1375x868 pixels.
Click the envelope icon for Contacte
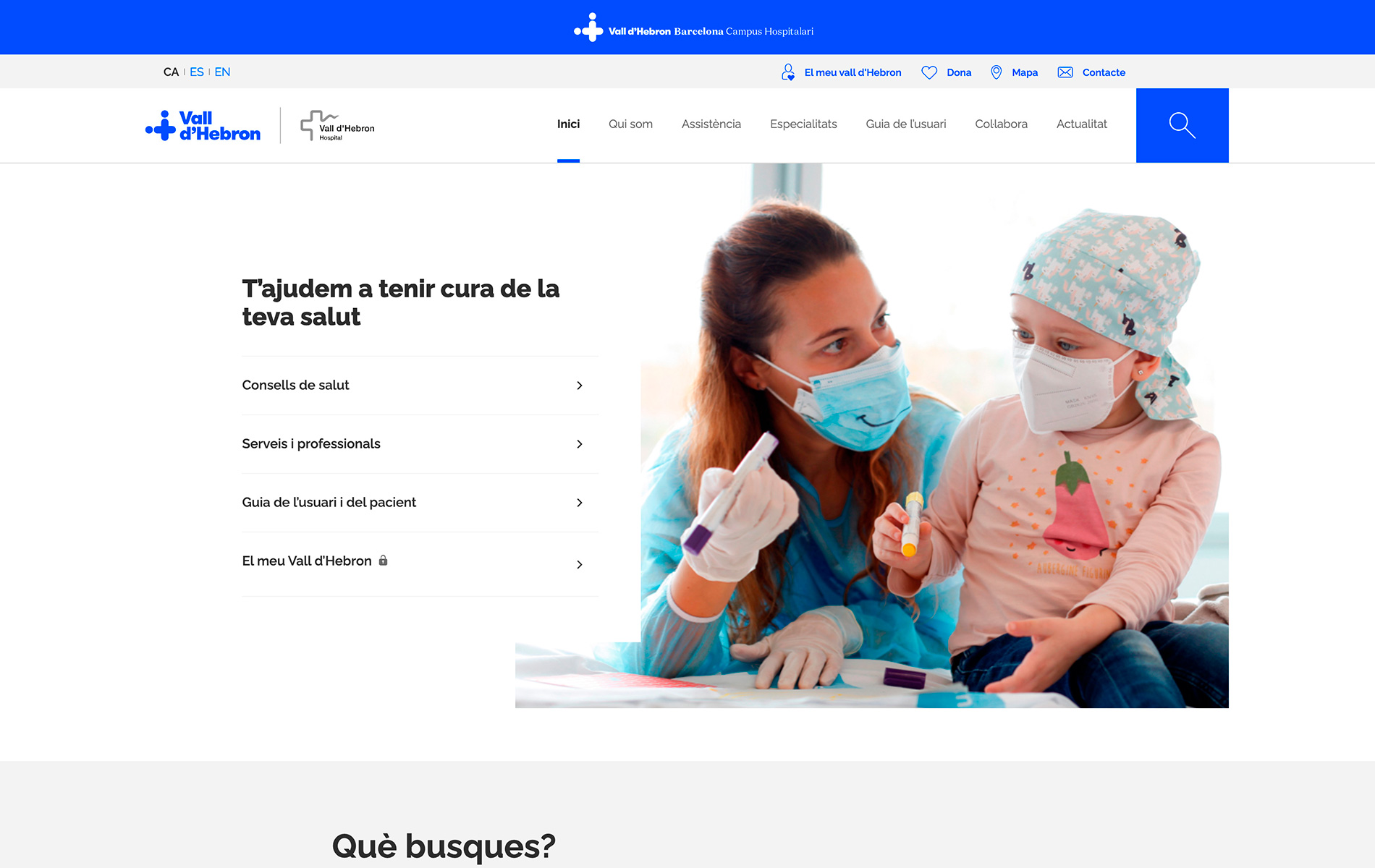click(x=1065, y=72)
